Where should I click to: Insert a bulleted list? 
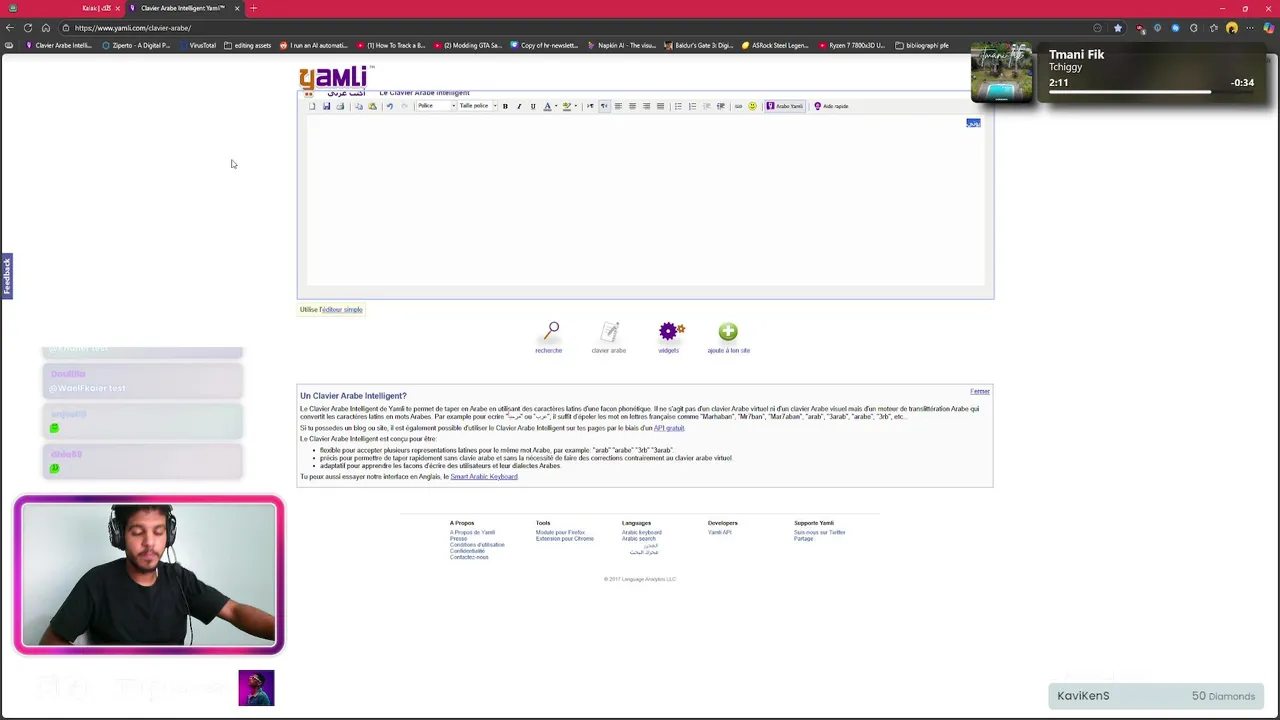(x=678, y=106)
